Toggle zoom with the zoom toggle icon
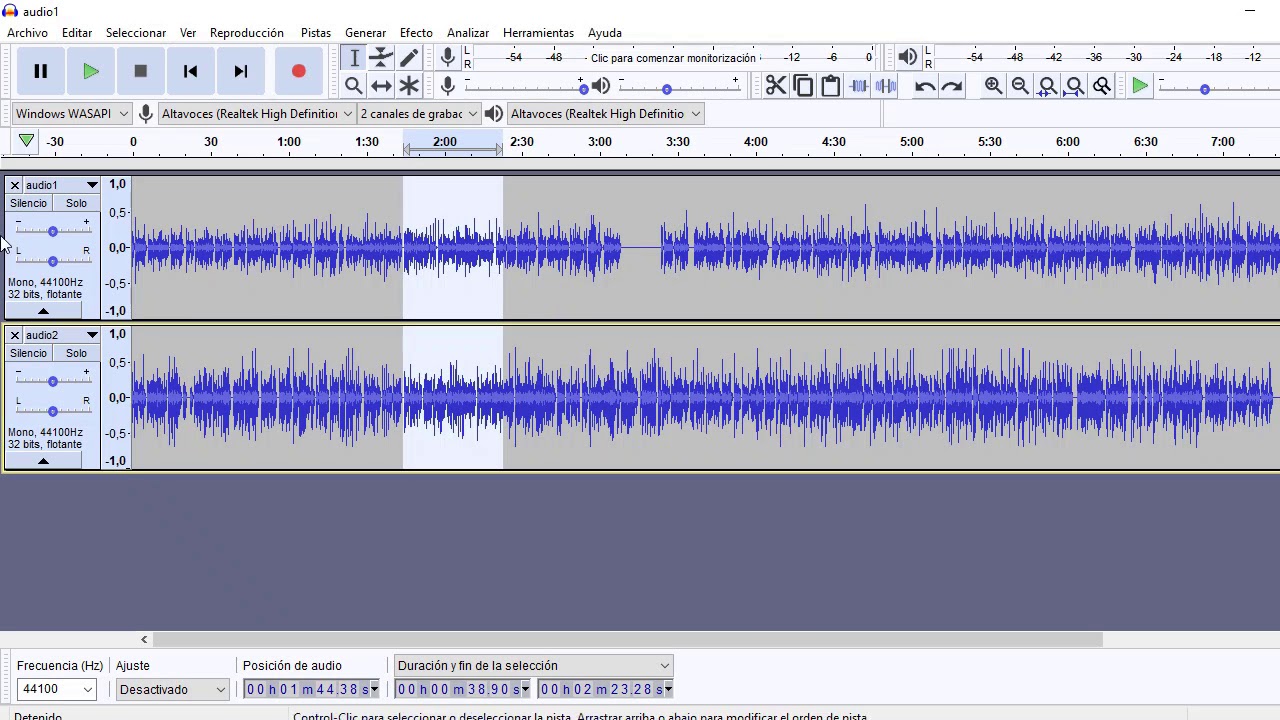The image size is (1280, 720). [1101, 86]
